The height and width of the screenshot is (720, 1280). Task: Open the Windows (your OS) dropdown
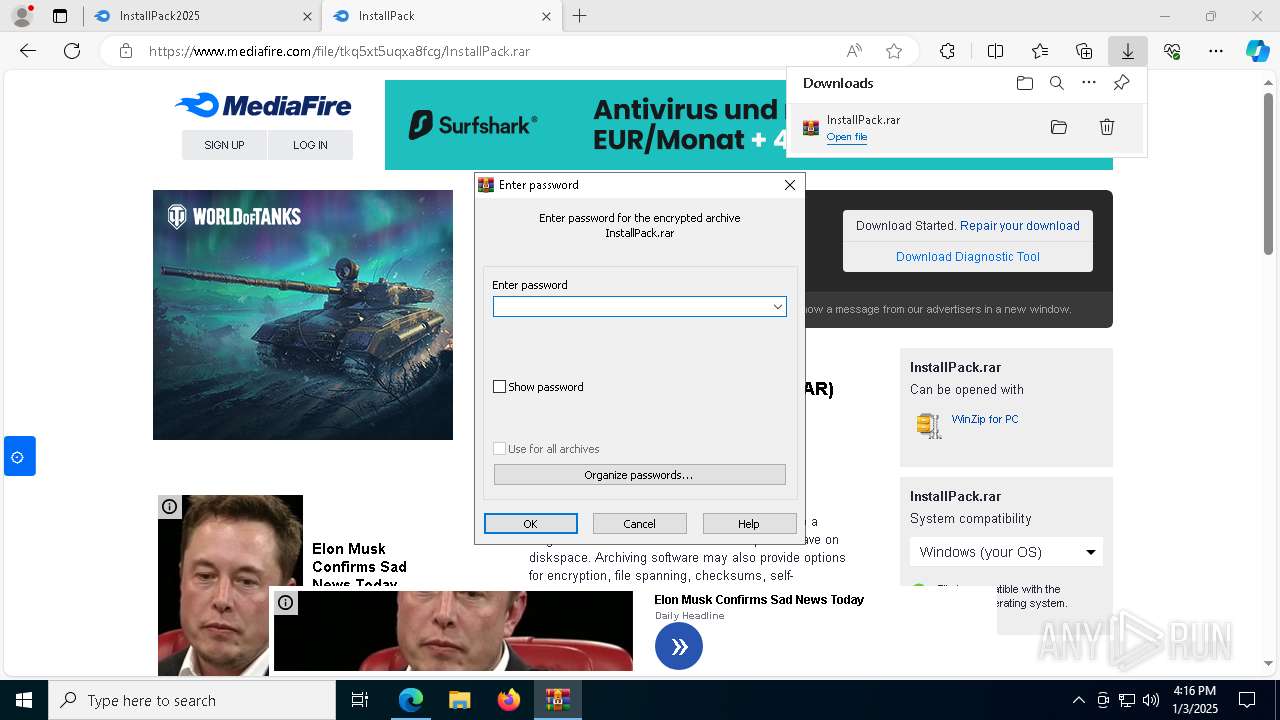click(x=1006, y=552)
